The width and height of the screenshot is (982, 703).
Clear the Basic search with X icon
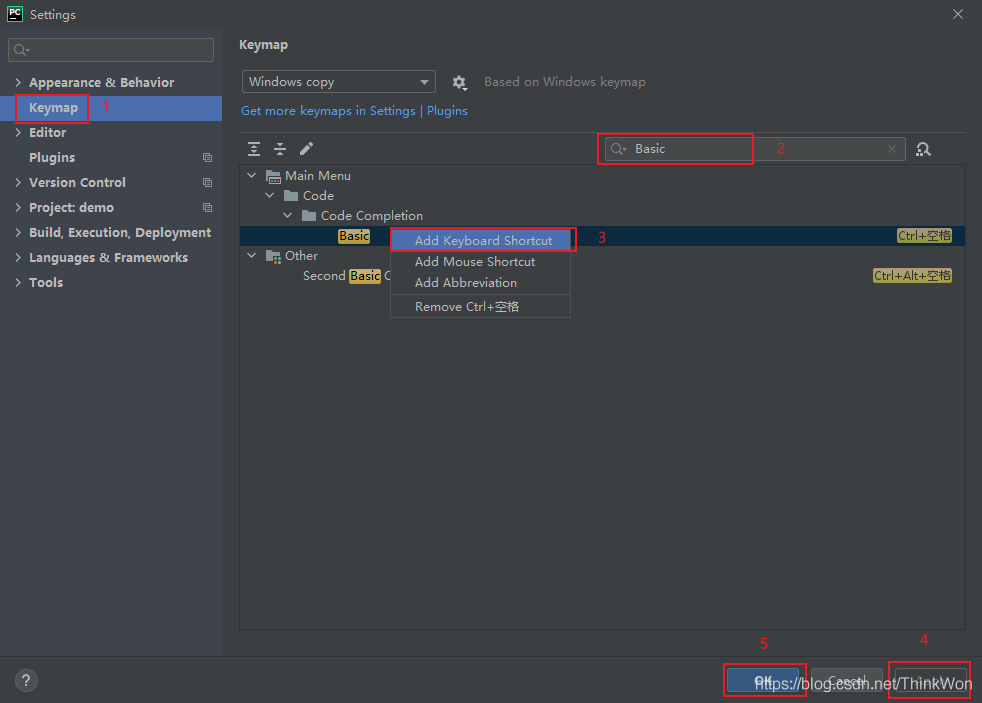[892, 149]
